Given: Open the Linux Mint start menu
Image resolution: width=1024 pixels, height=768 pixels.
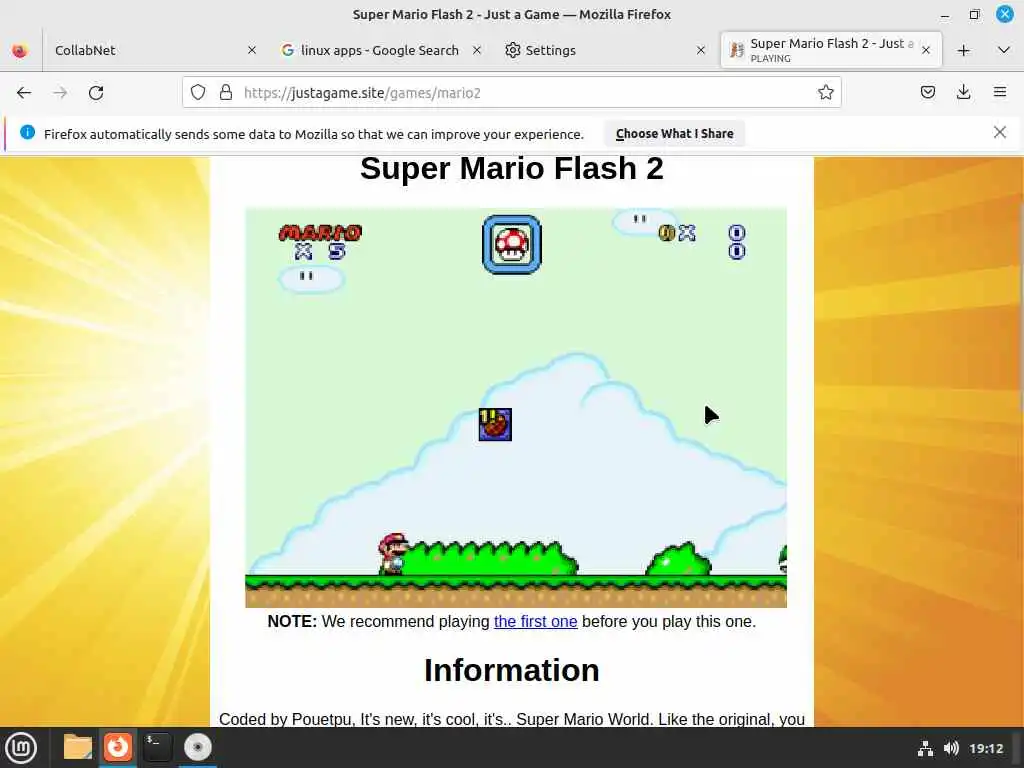Looking at the screenshot, I should click(x=21, y=748).
